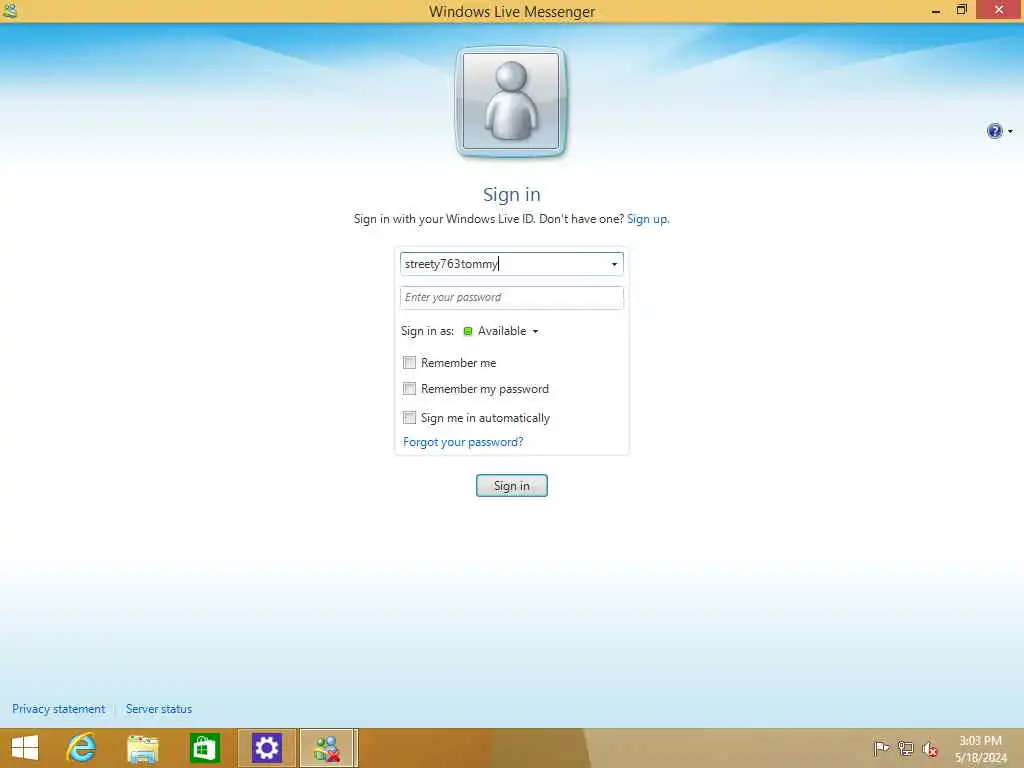Viewport: 1024px width, 768px height.
Task: Click Windows Live Messenger taskbar icon
Action: pyautogui.click(x=328, y=748)
